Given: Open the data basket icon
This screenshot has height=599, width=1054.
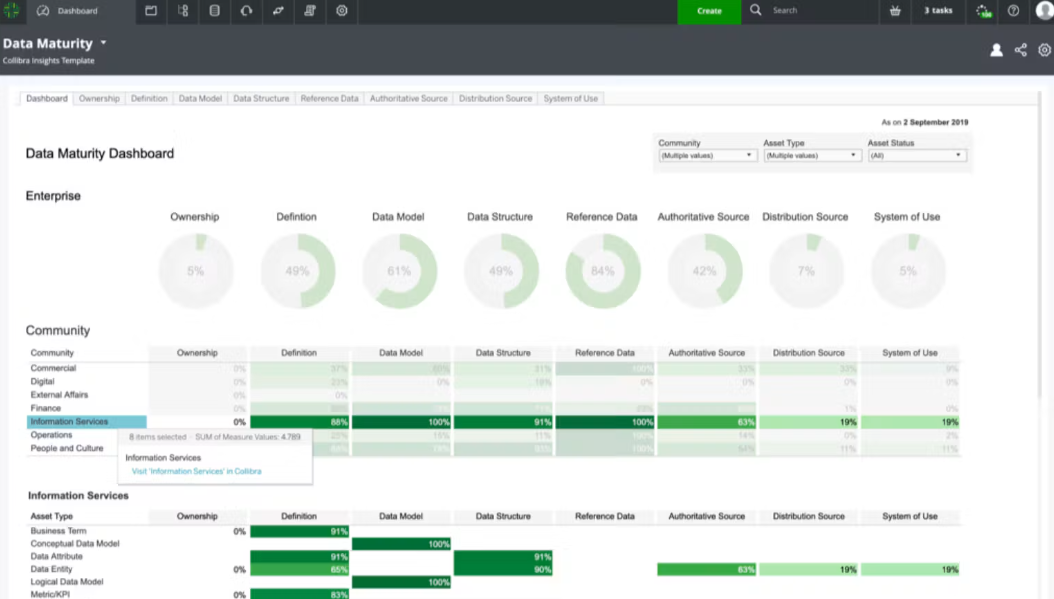Looking at the screenshot, I should pyautogui.click(x=895, y=11).
